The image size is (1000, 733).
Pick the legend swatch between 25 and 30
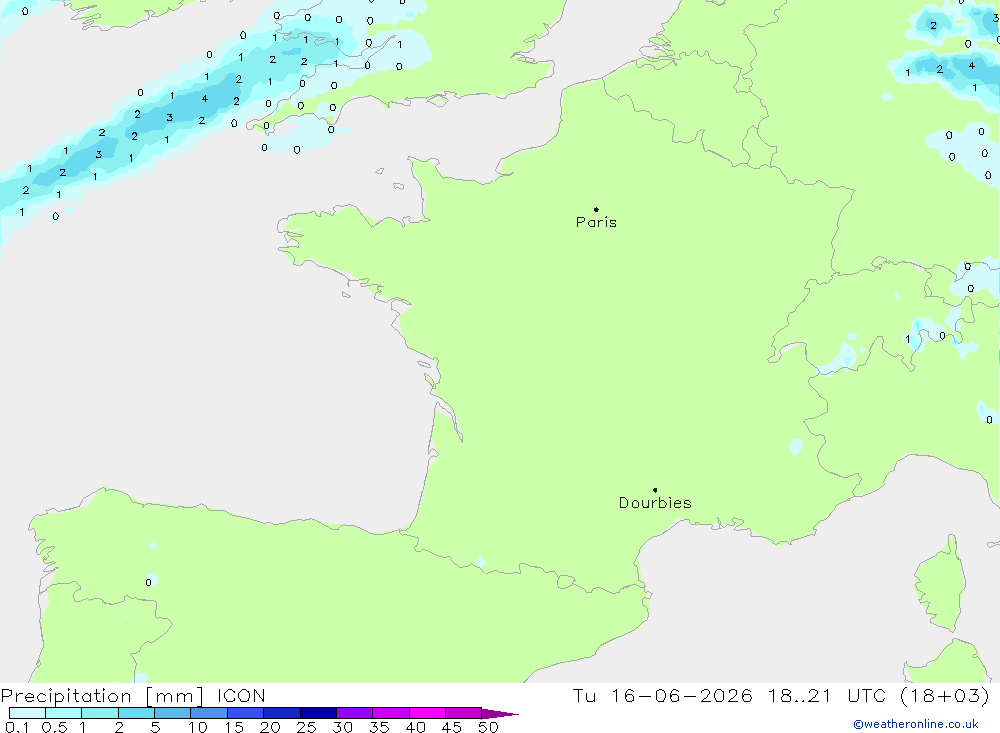[318, 713]
